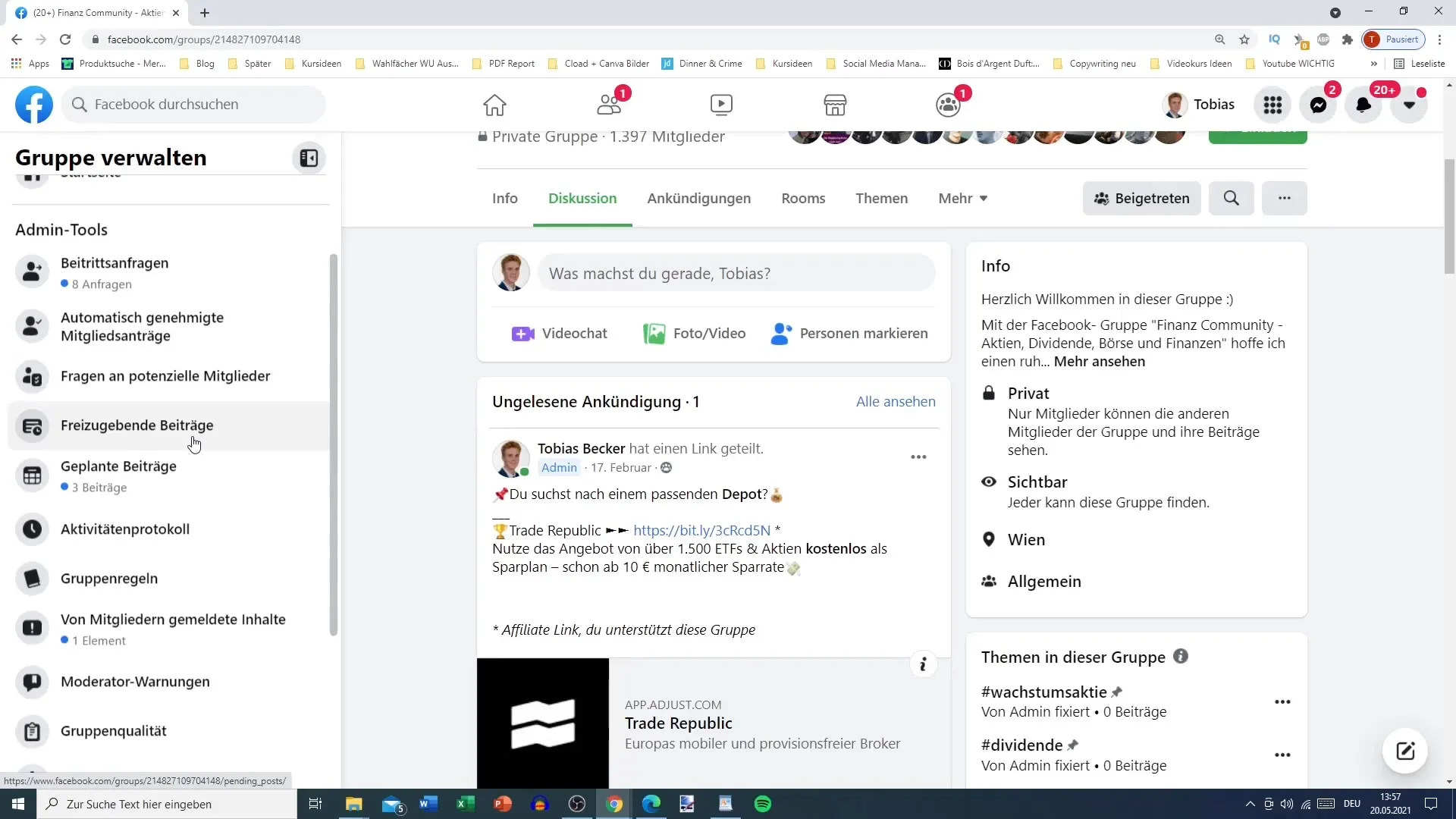
Task: Click the Windows Start button
Action: [x=18, y=804]
